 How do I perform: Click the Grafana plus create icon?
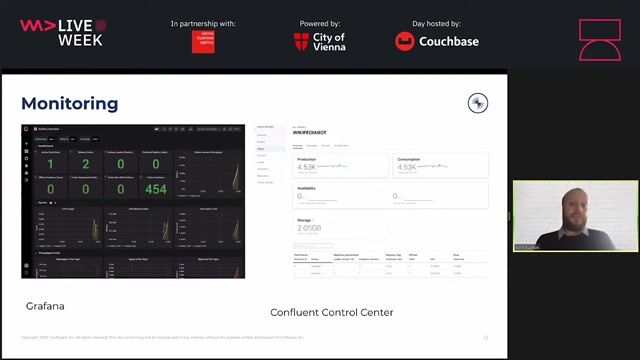click(27, 144)
